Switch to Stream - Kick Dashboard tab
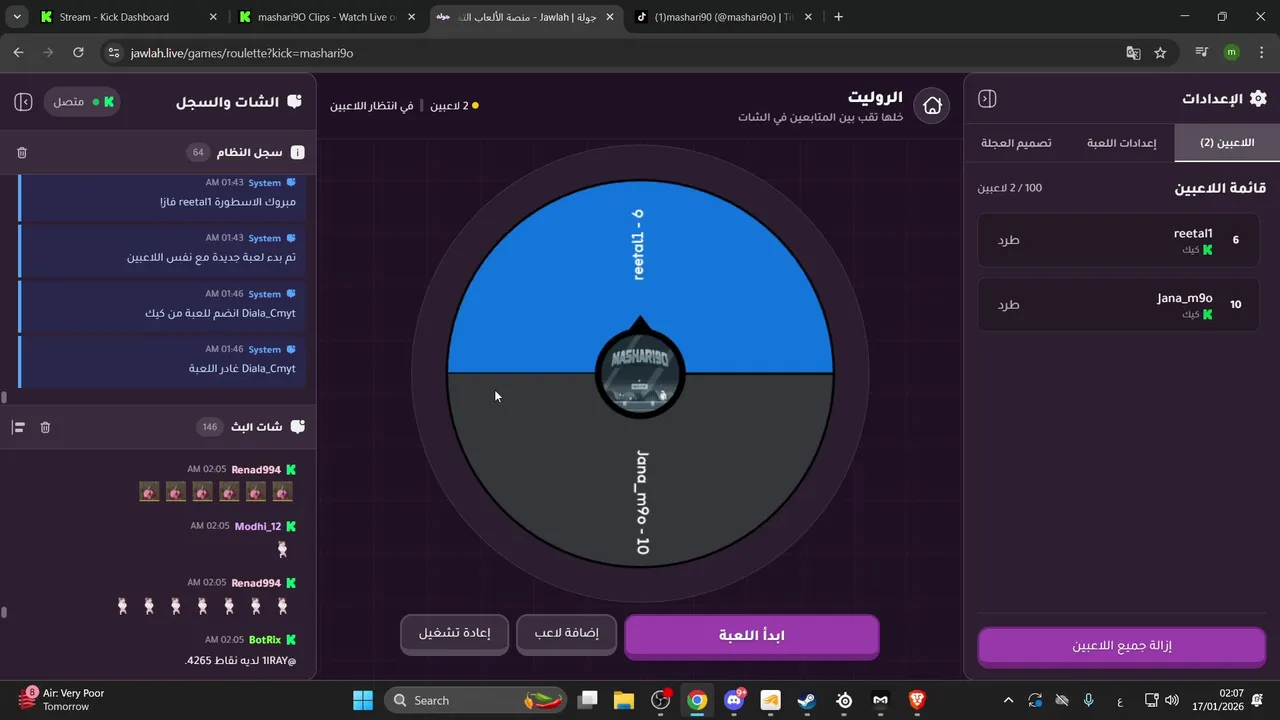This screenshot has width=1280, height=720. [127, 17]
